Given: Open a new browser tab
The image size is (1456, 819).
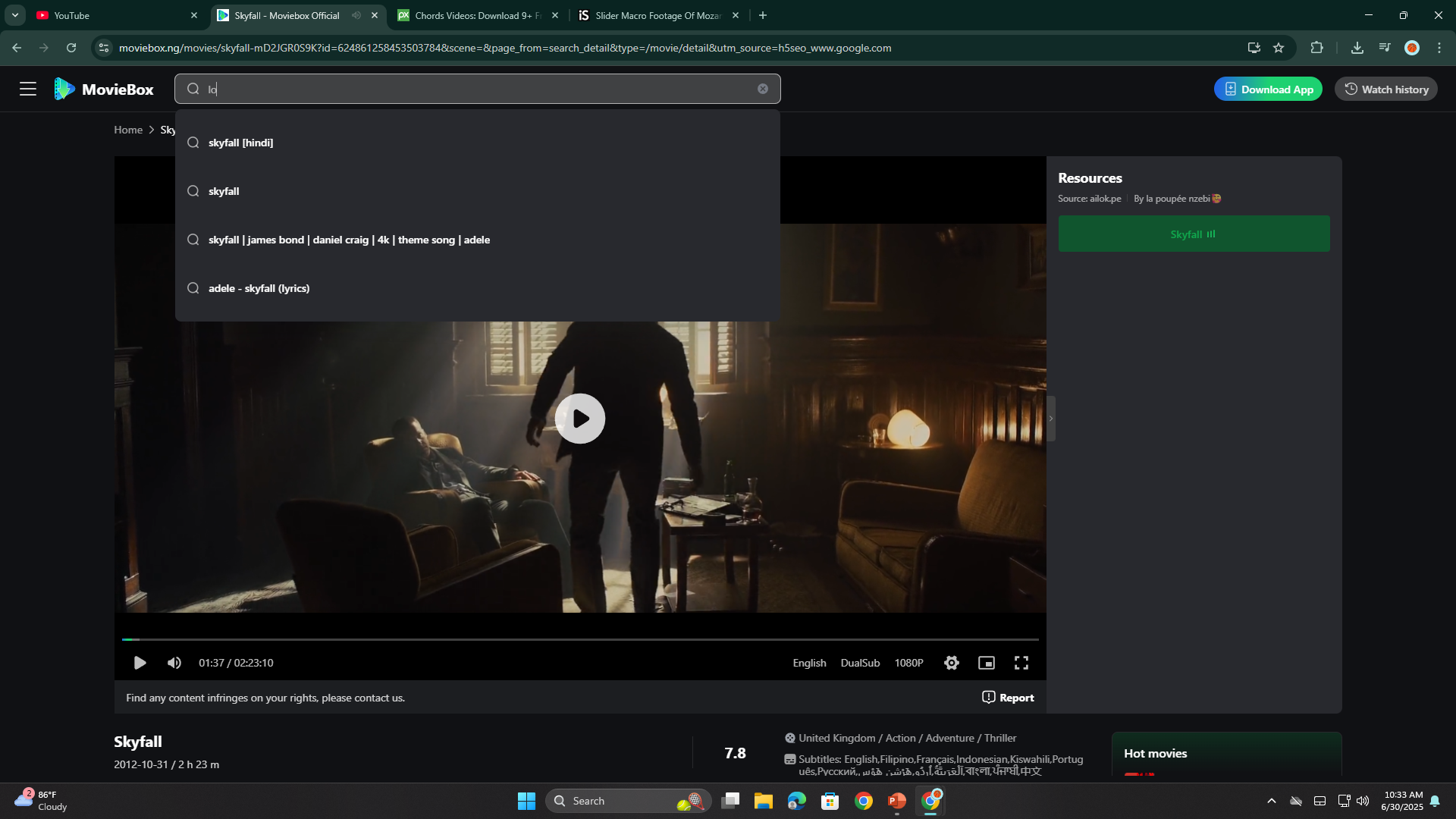Looking at the screenshot, I should 763,15.
